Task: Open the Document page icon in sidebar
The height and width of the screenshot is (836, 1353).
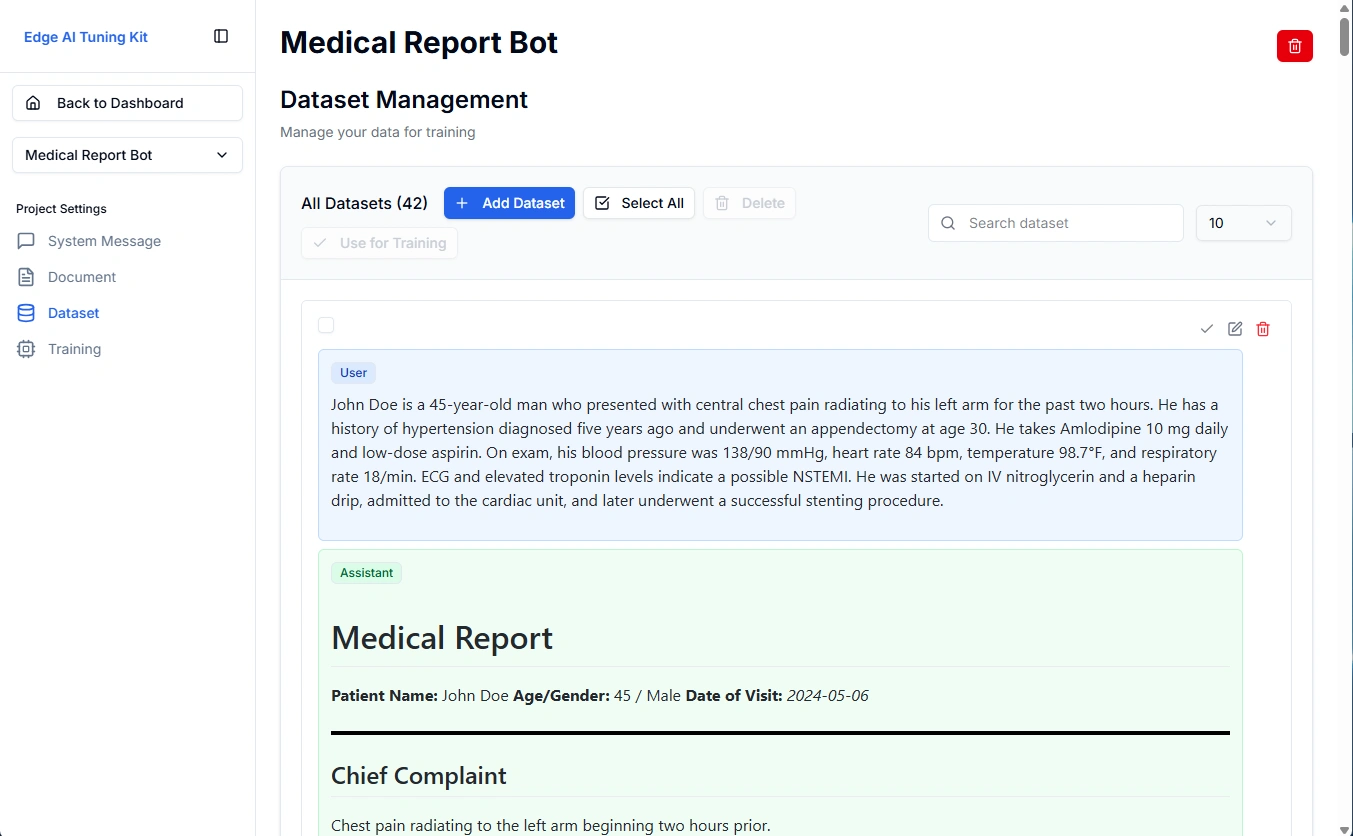Action: click(25, 276)
